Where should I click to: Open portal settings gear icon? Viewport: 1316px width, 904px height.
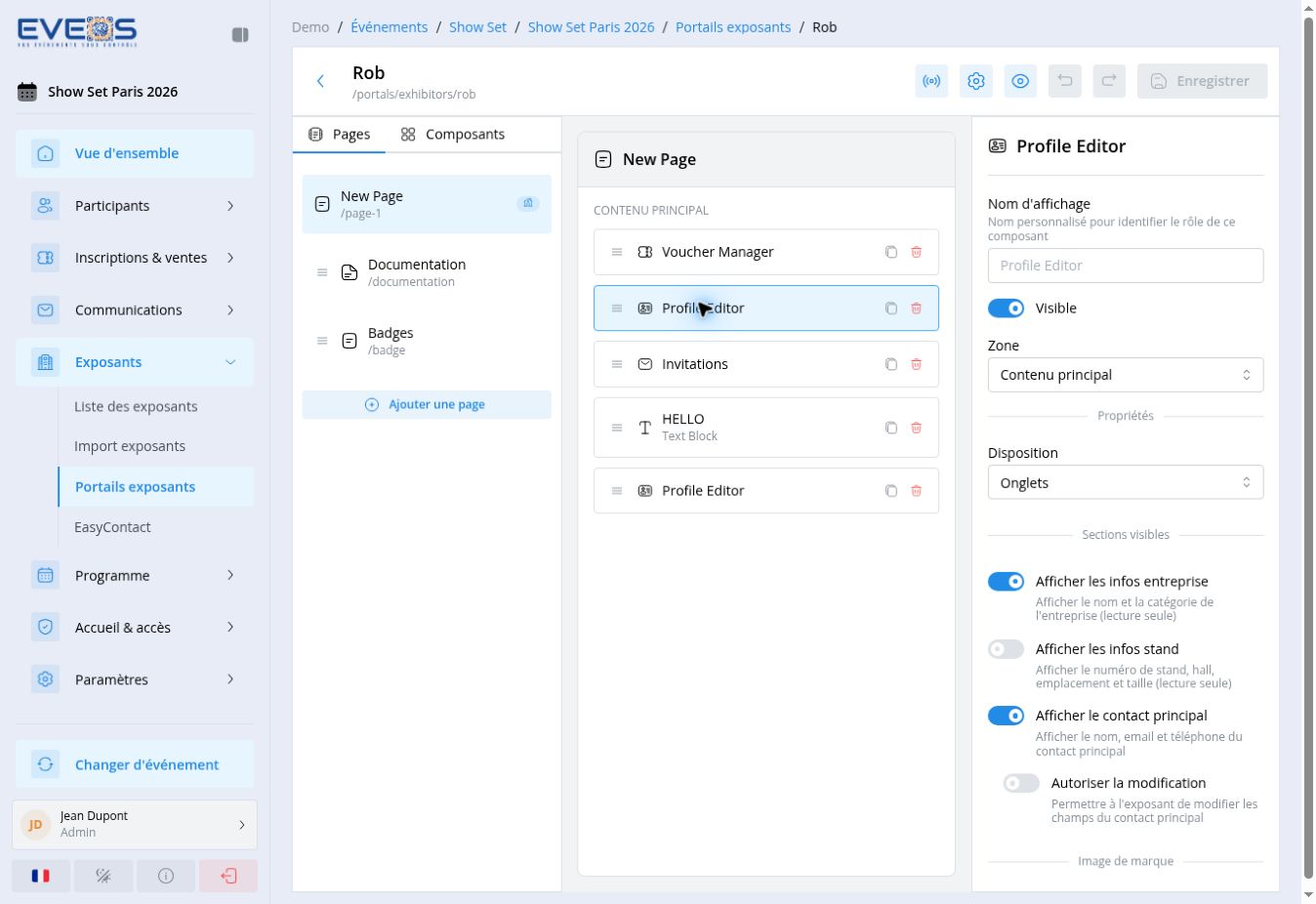(x=976, y=81)
